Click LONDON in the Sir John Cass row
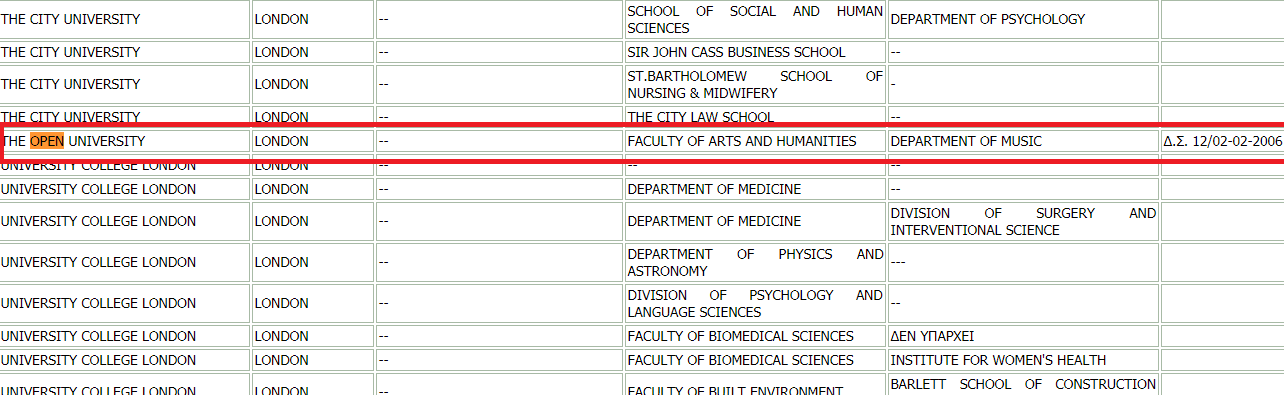 [x=313, y=52]
